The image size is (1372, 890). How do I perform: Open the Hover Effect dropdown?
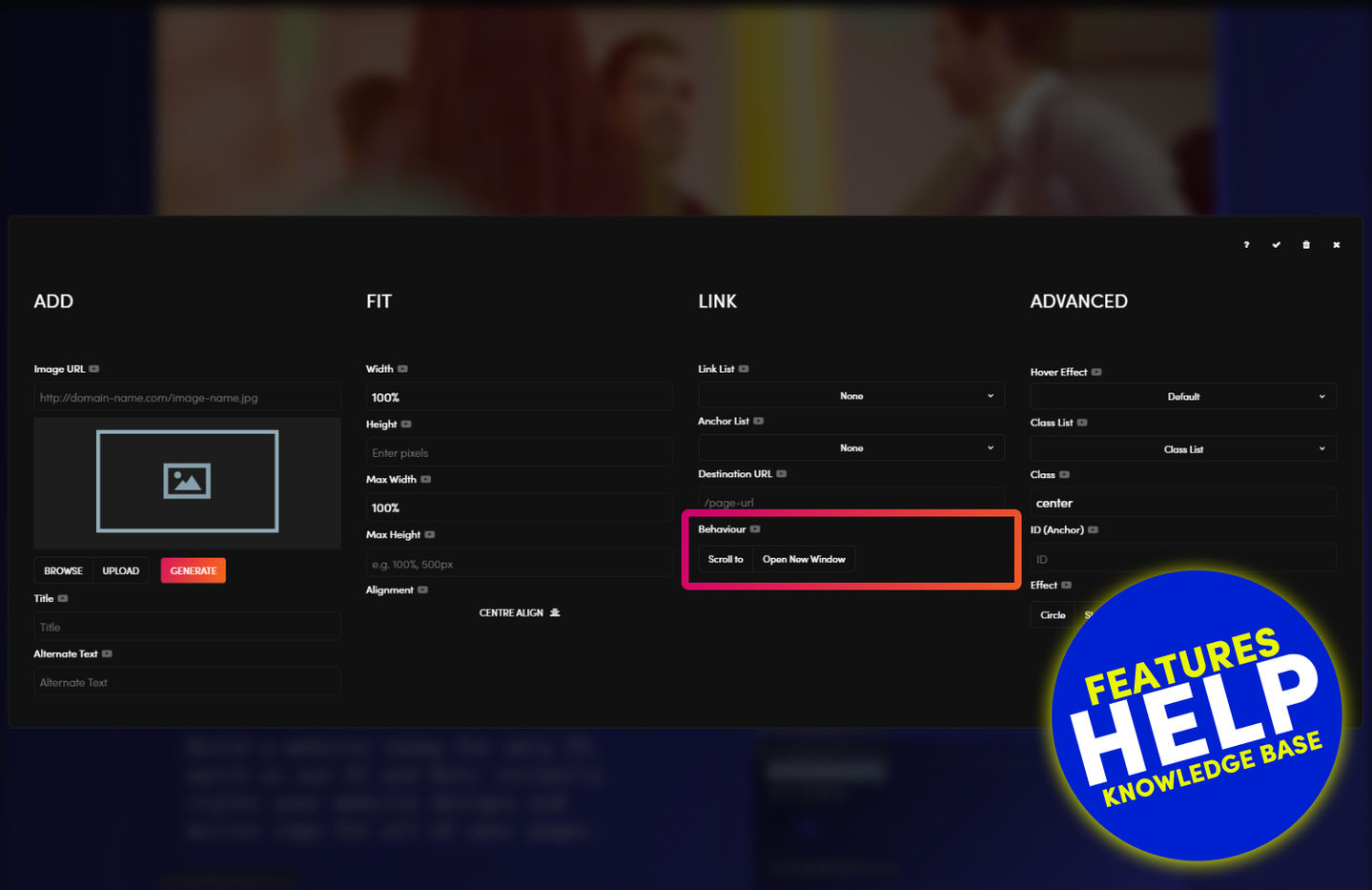(1183, 397)
